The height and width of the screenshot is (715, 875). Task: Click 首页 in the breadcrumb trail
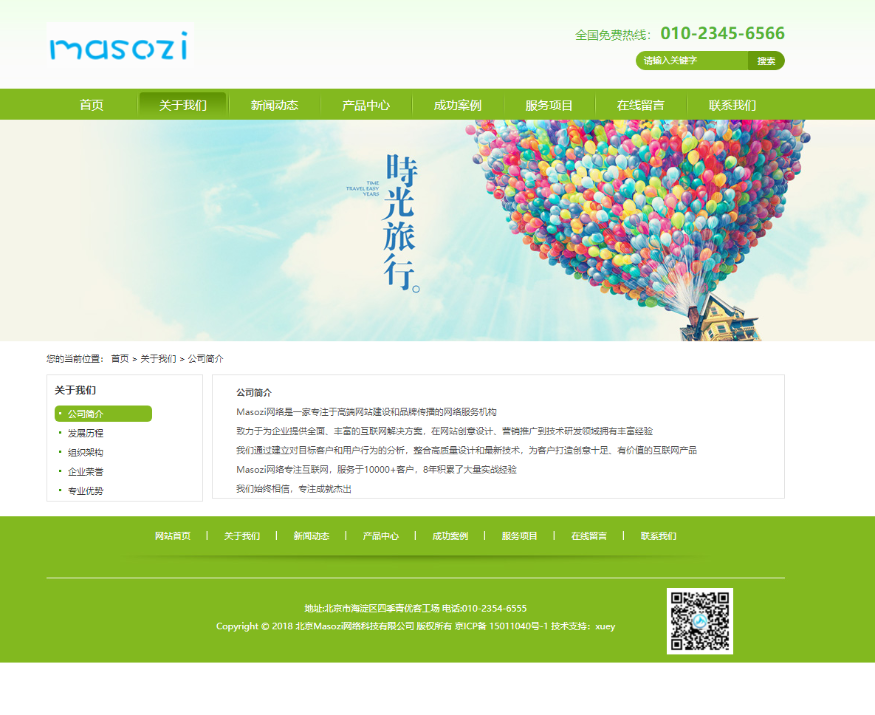(x=120, y=359)
